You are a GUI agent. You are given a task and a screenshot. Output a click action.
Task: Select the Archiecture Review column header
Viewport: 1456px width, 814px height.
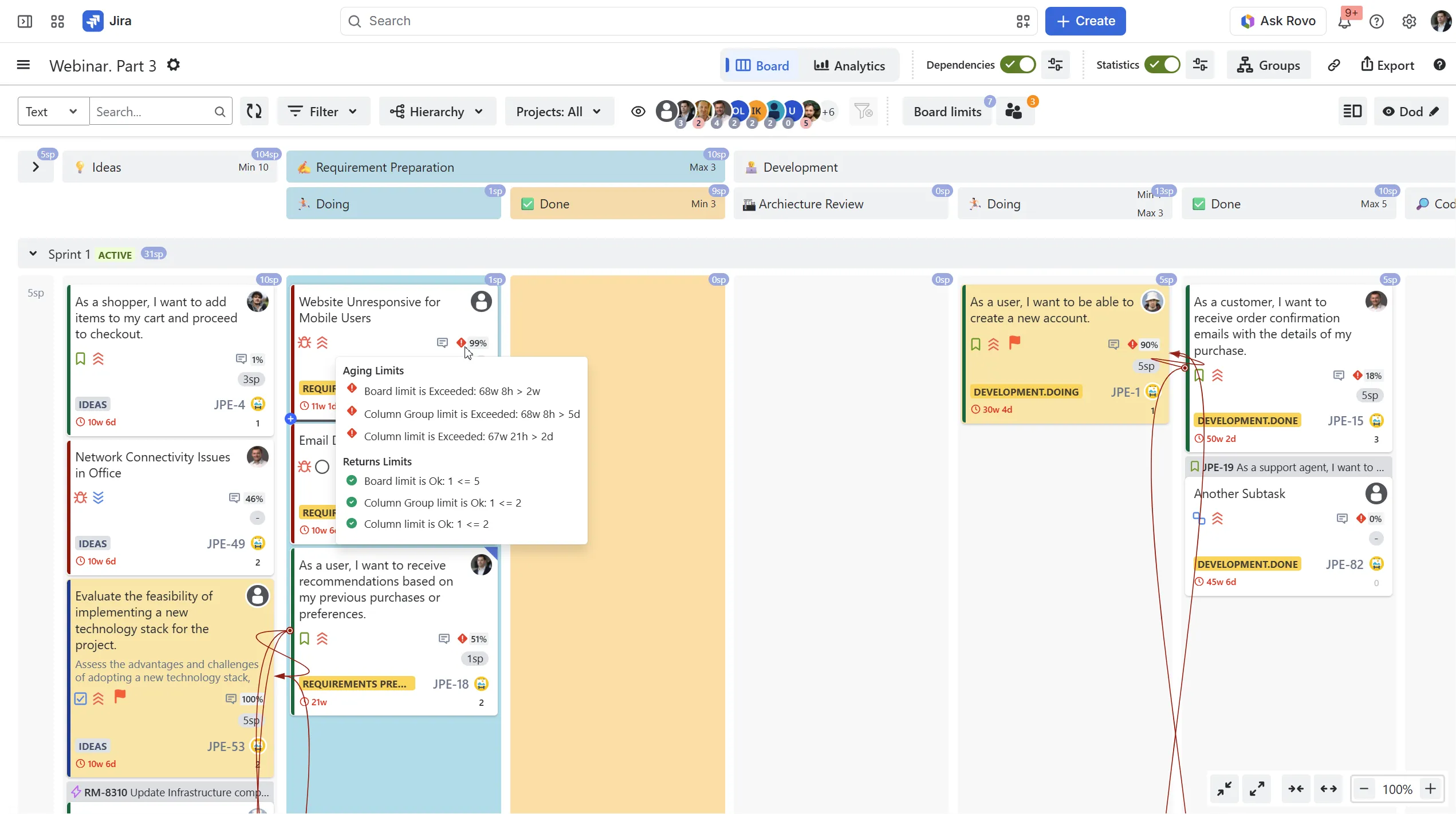(x=841, y=204)
